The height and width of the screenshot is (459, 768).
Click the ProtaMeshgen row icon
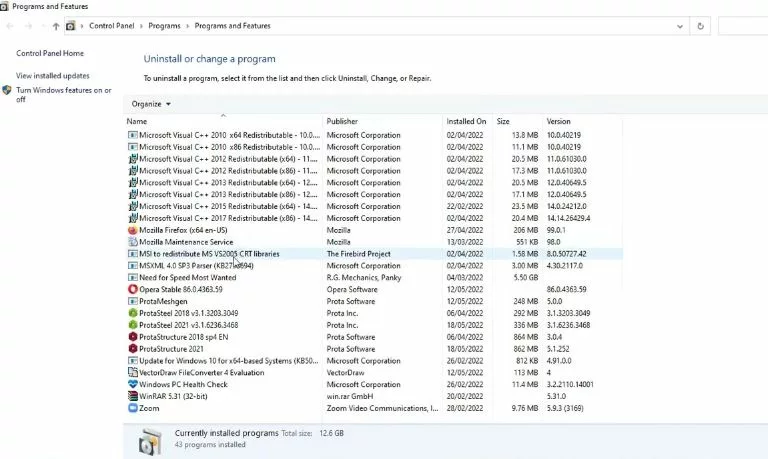132,301
